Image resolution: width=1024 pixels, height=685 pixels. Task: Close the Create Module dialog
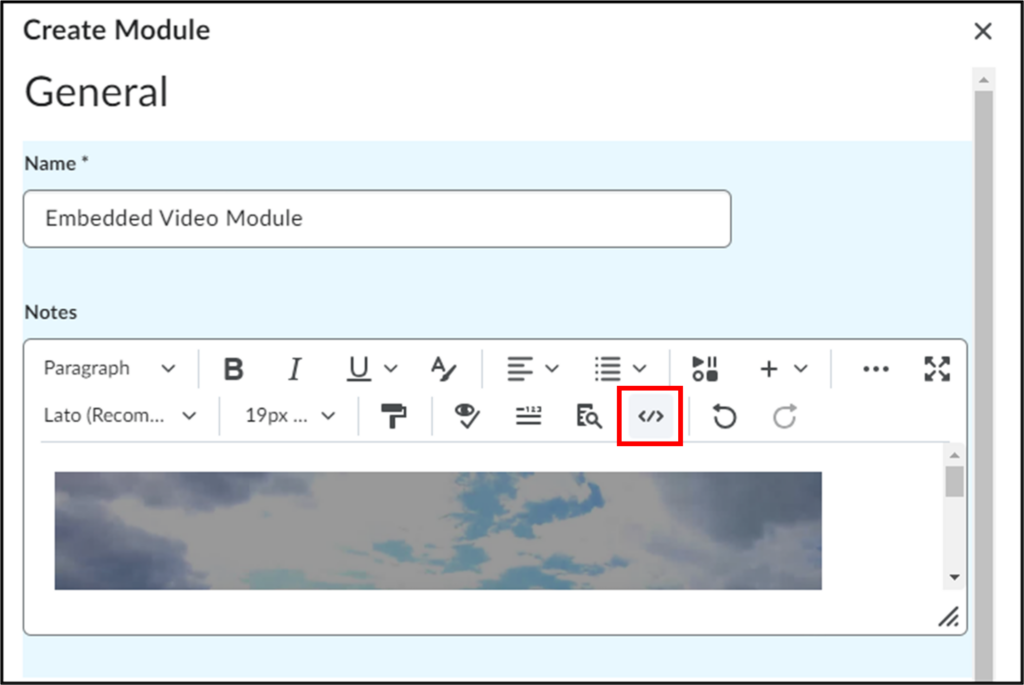point(983,31)
